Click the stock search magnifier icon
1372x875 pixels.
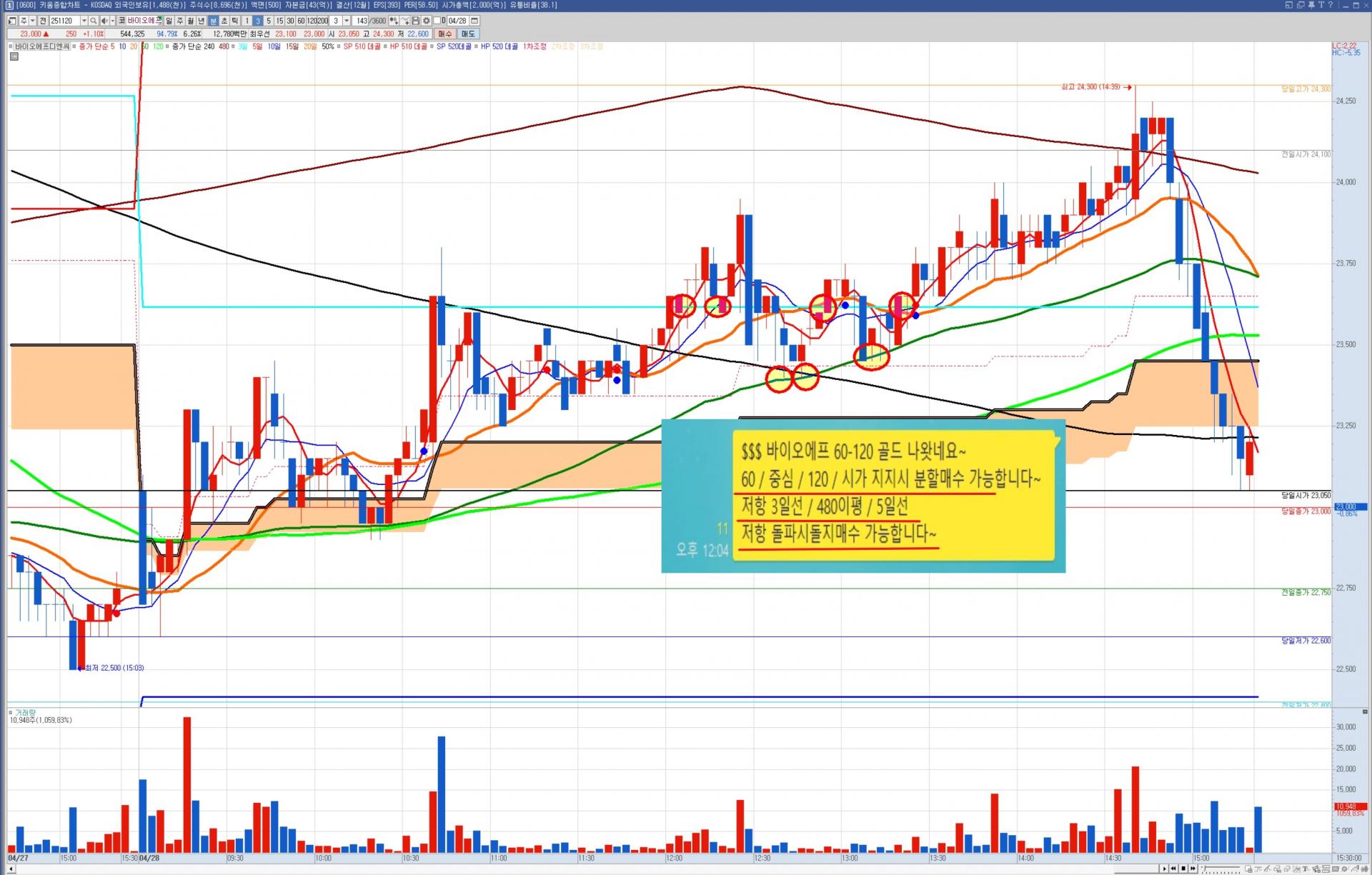93,21
